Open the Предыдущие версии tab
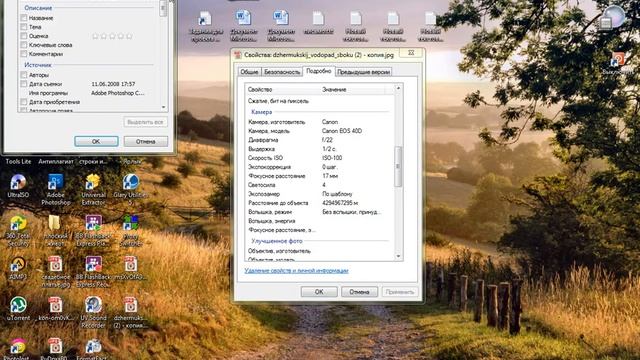Image resolution: width=640 pixels, height=360 pixels. click(x=363, y=72)
